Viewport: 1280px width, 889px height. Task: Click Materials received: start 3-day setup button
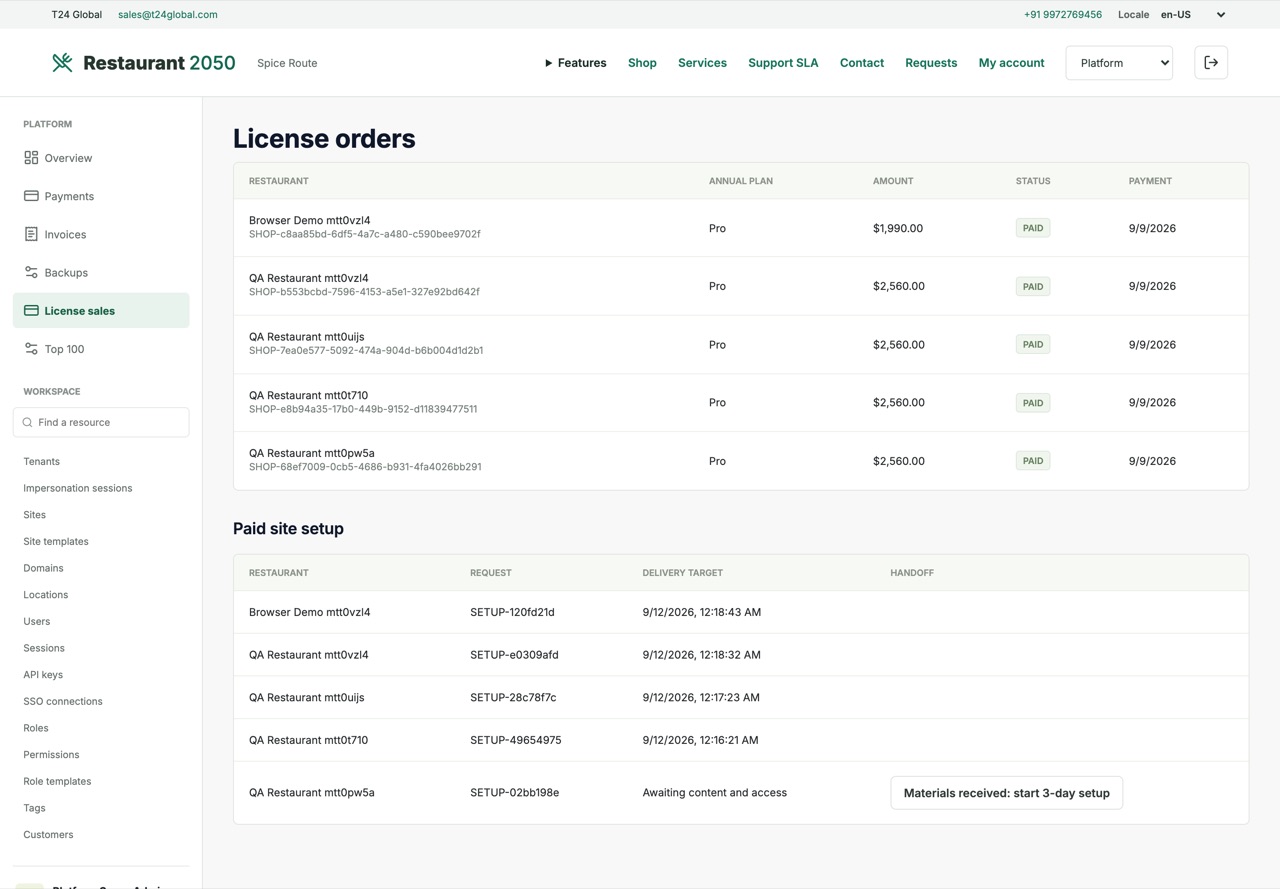pyautogui.click(x=1006, y=793)
